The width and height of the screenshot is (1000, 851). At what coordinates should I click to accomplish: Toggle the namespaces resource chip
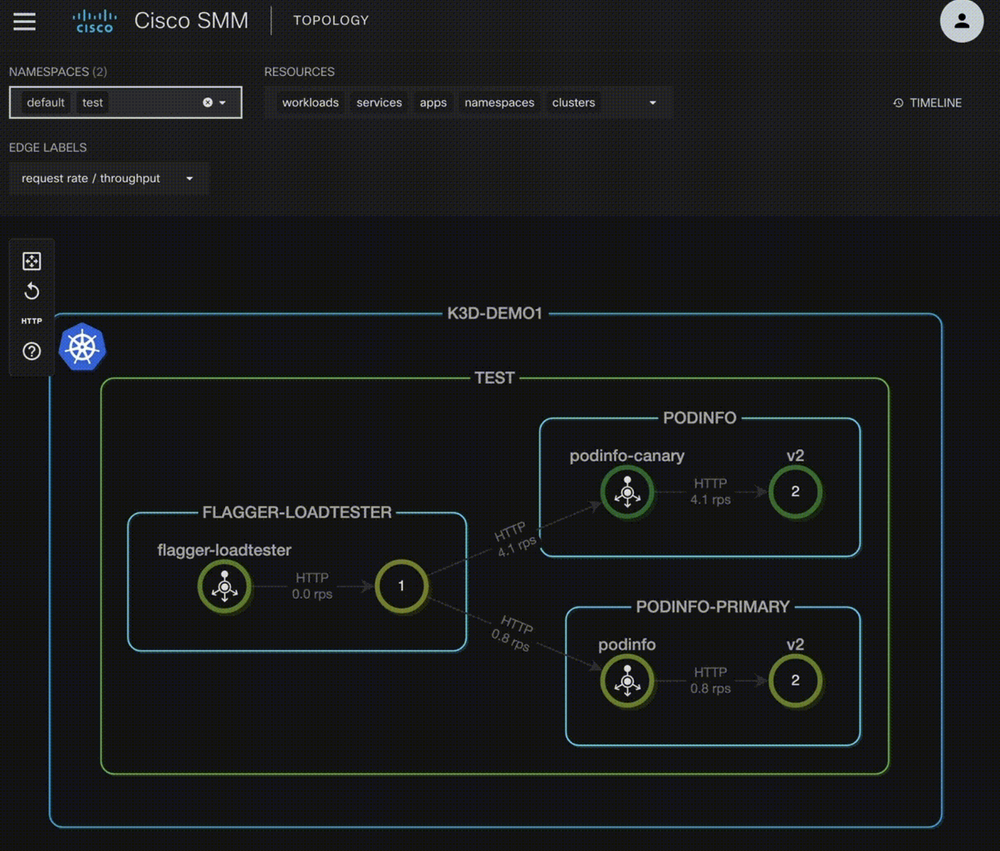499,102
